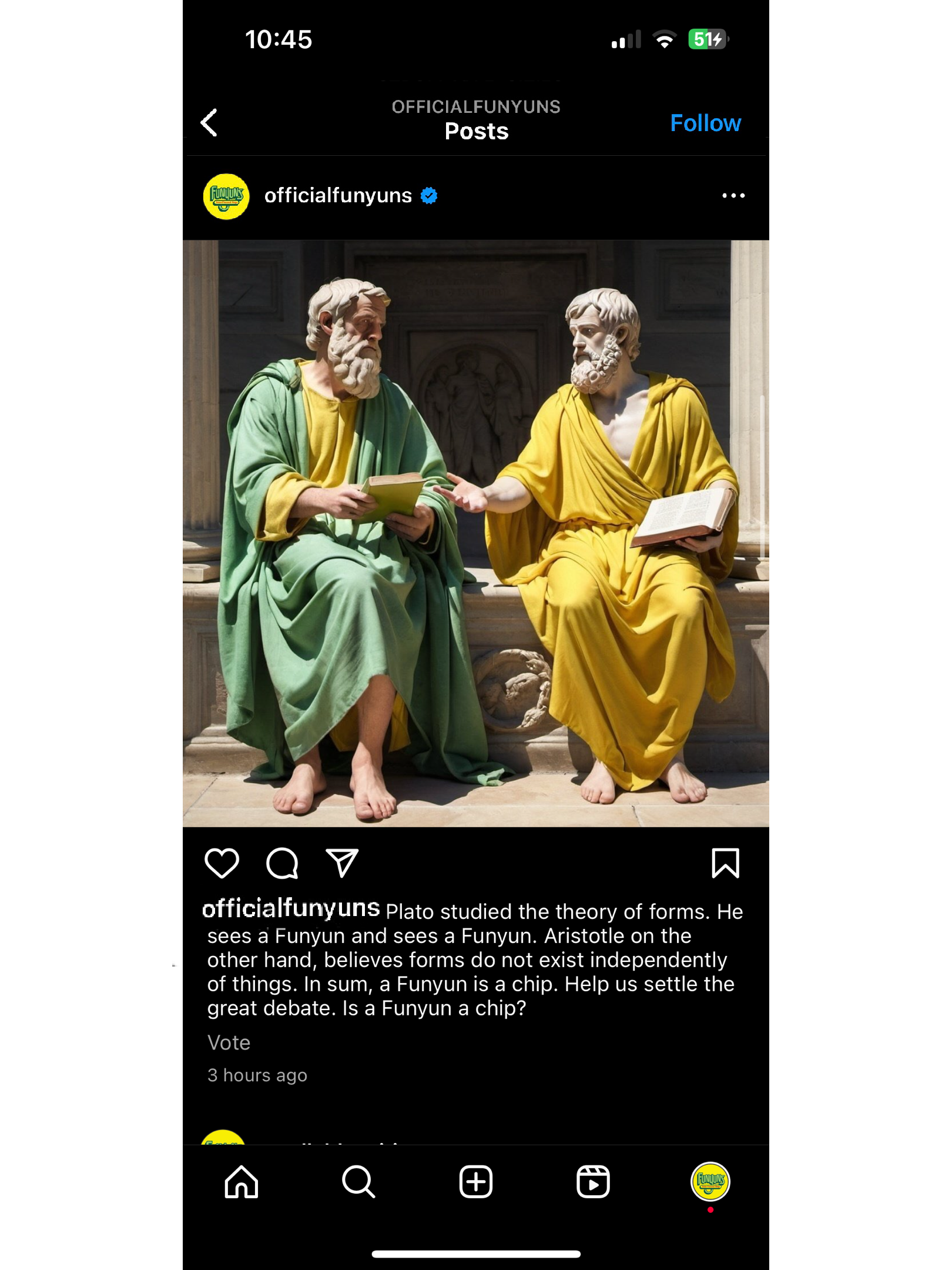952x1270 pixels.
Task: Tap the officialfunyuns name in the caption
Action: (291, 908)
